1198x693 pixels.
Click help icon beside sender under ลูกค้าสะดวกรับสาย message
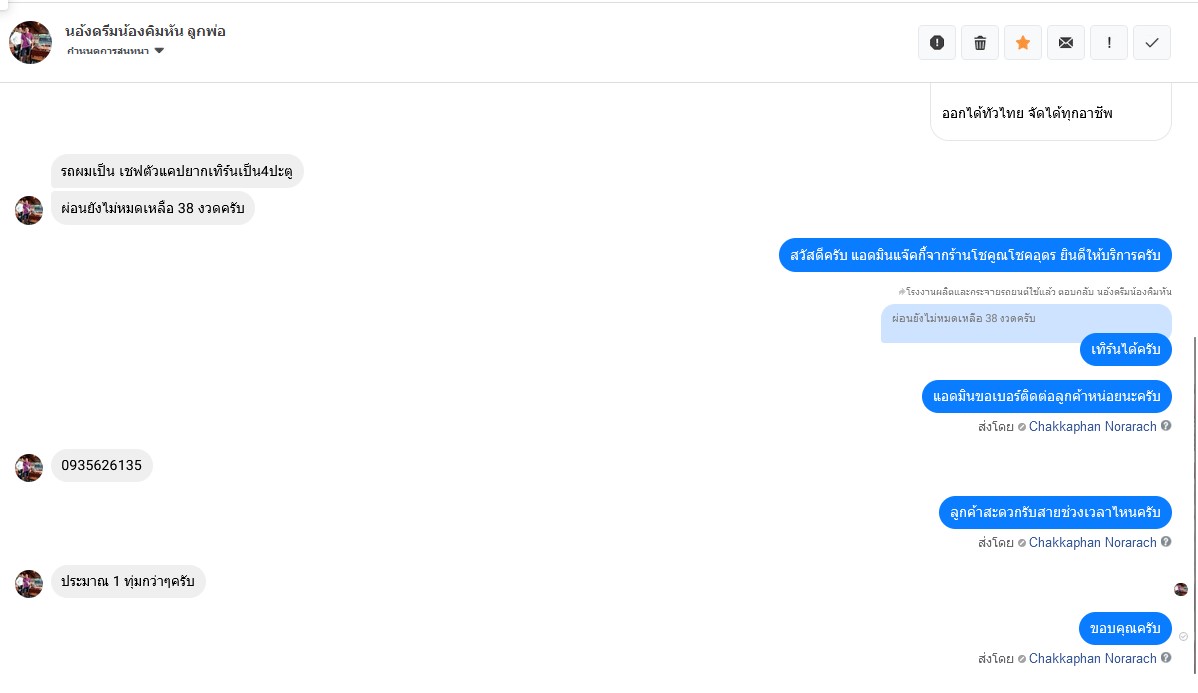1166,543
